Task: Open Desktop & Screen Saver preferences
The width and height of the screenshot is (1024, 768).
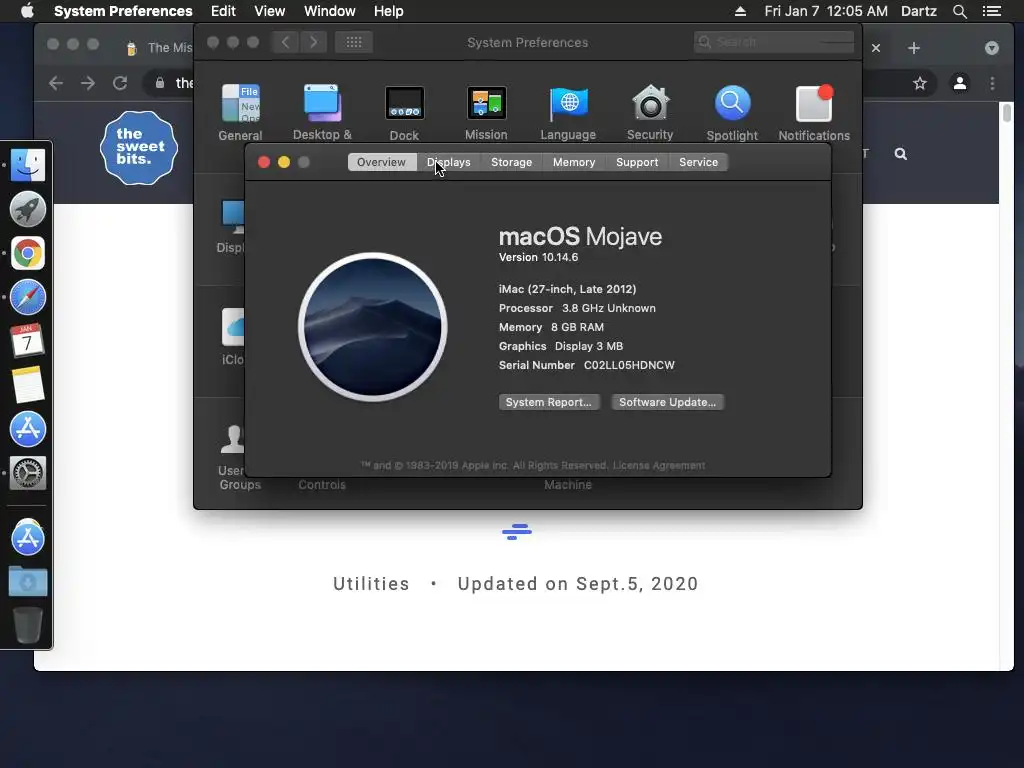Action: [x=322, y=112]
